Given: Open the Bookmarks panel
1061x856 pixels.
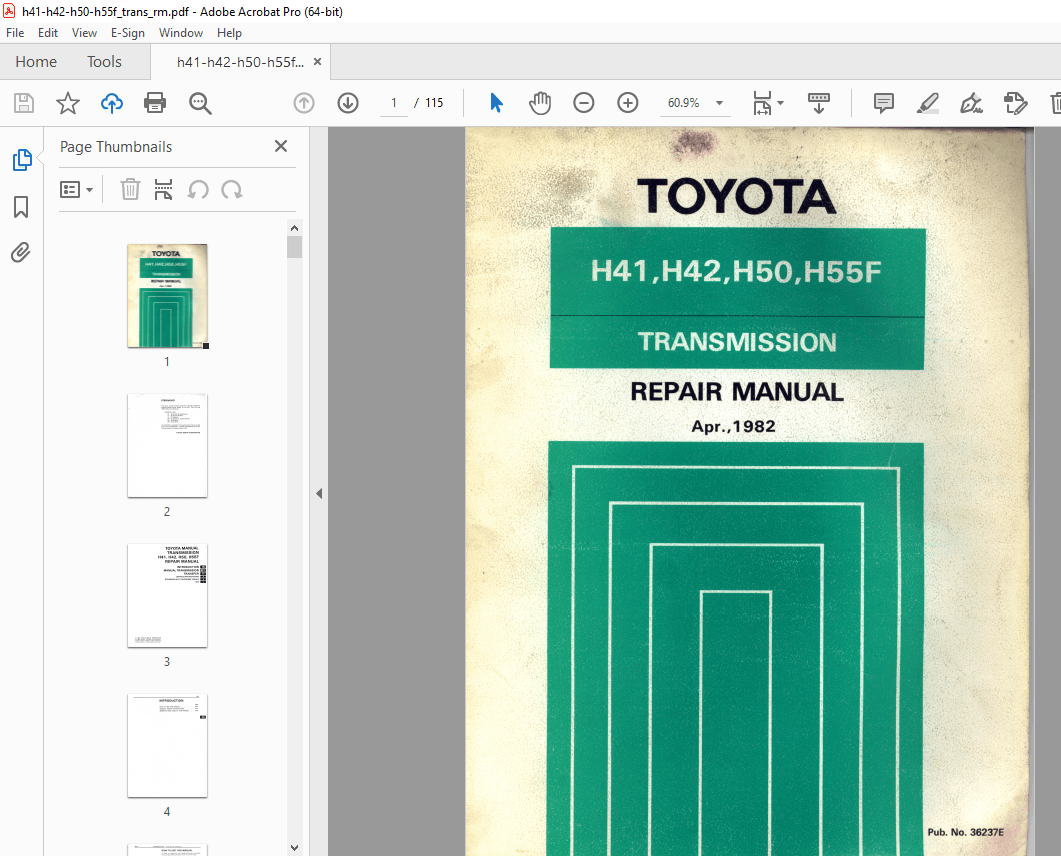Looking at the screenshot, I should [20, 207].
